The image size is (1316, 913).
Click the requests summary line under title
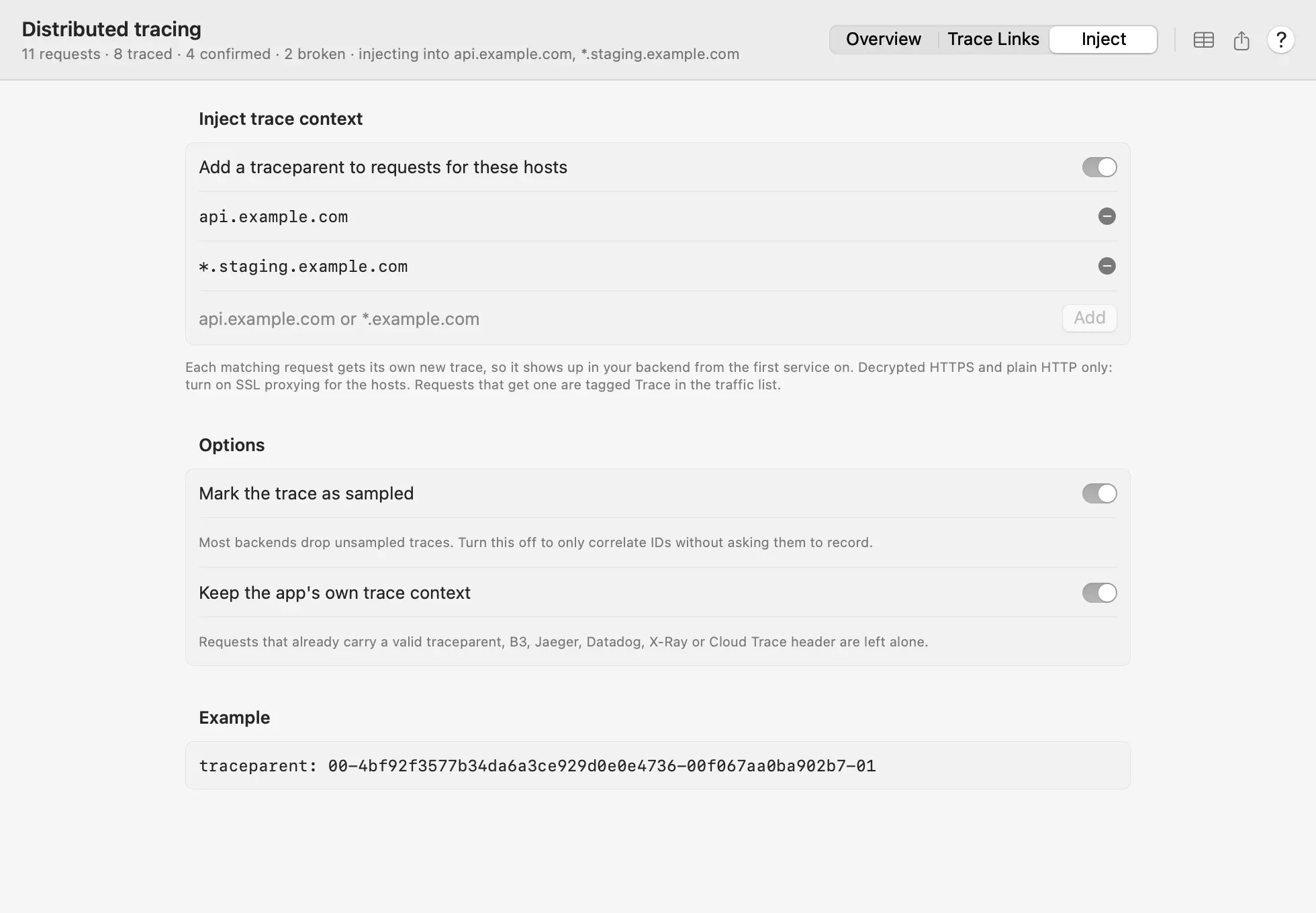380,54
